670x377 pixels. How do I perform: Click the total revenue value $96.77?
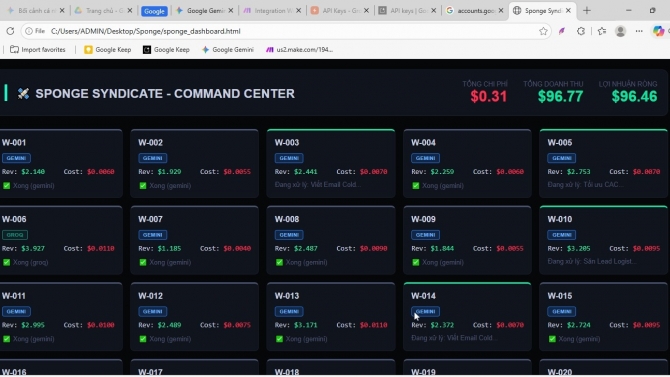[x=560, y=96]
